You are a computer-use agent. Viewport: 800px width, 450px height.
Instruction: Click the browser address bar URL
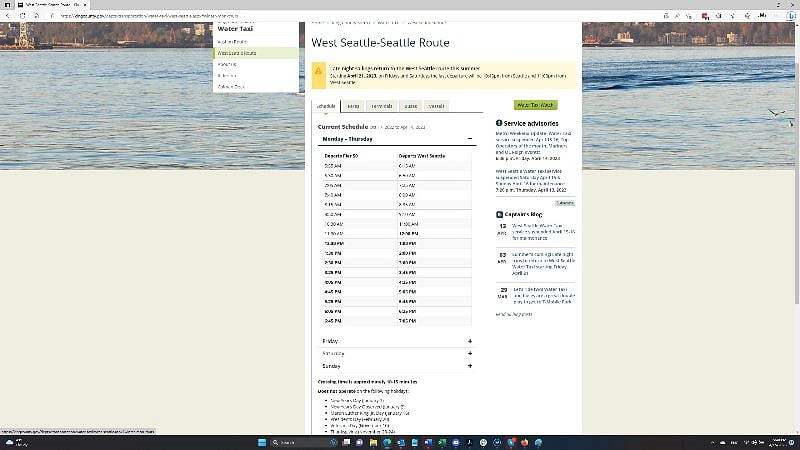point(149,16)
